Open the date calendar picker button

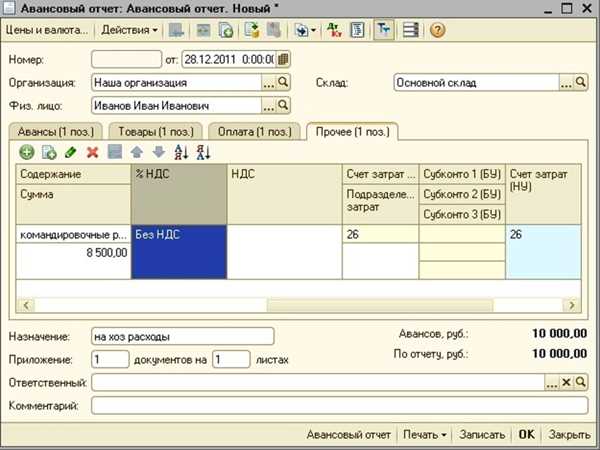283,59
